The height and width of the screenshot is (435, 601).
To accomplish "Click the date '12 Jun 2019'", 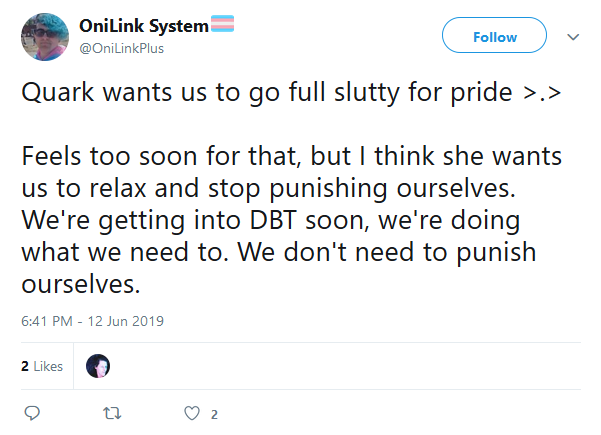I will pos(126,321).
